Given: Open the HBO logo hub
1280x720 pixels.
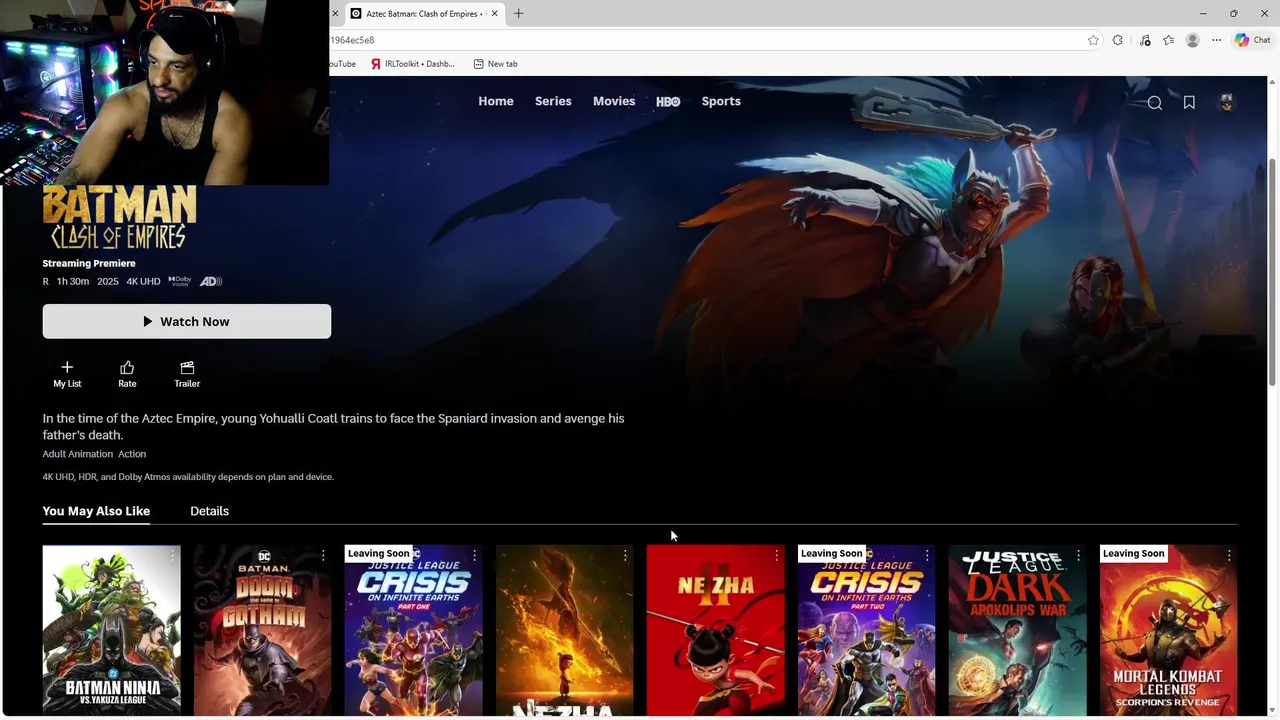Looking at the screenshot, I should tap(668, 102).
